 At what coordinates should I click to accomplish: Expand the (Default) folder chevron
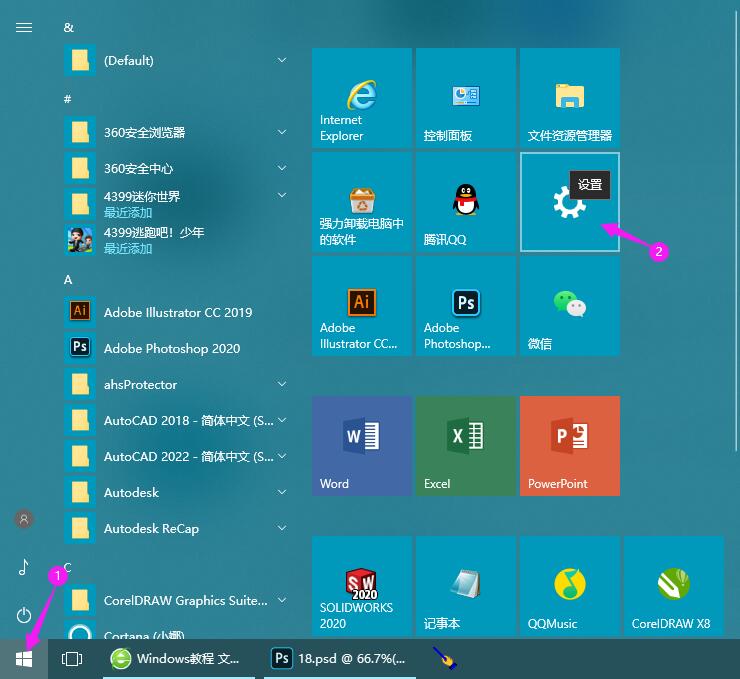[x=282, y=60]
